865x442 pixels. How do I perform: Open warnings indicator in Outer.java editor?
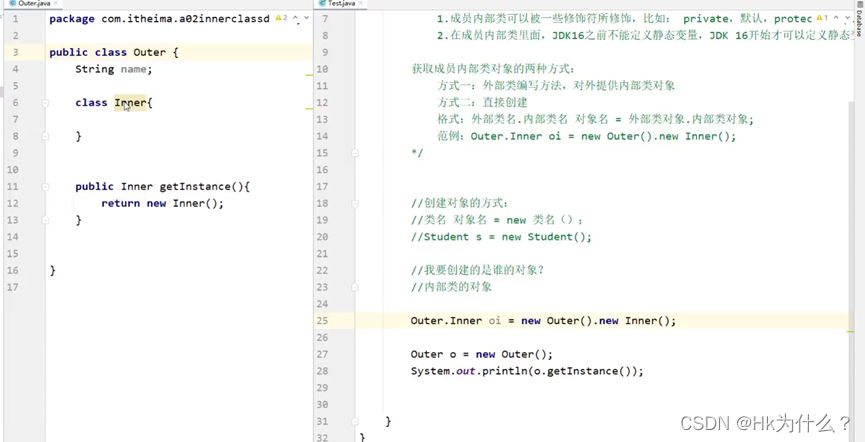click(281, 18)
